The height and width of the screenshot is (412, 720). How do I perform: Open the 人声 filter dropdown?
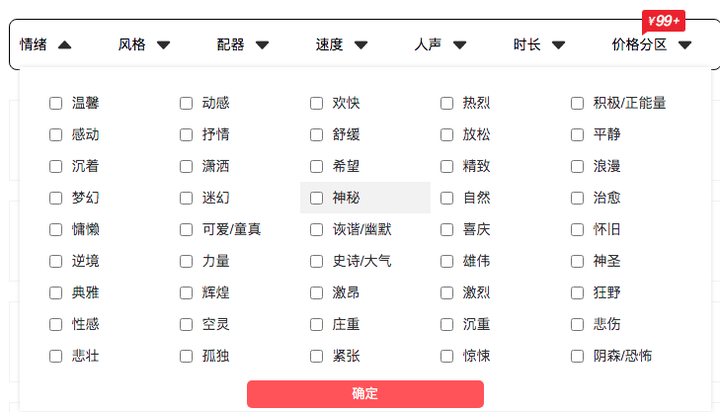tap(441, 44)
